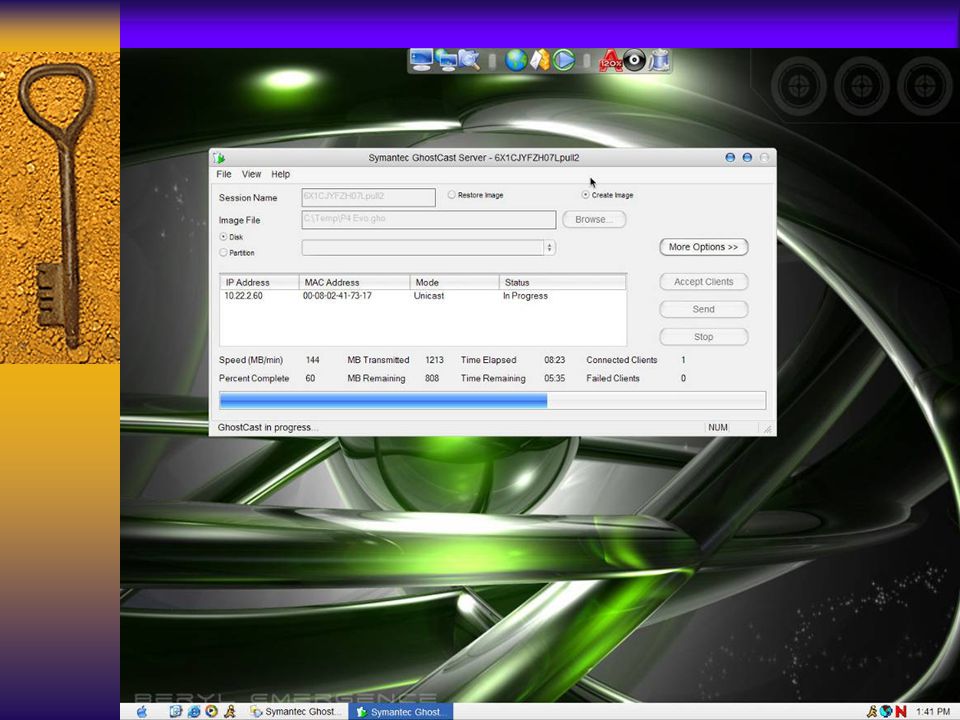The width and height of the screenshot is (960, 720).
Task: Click the Status column header
Action: tap(563, 282)
